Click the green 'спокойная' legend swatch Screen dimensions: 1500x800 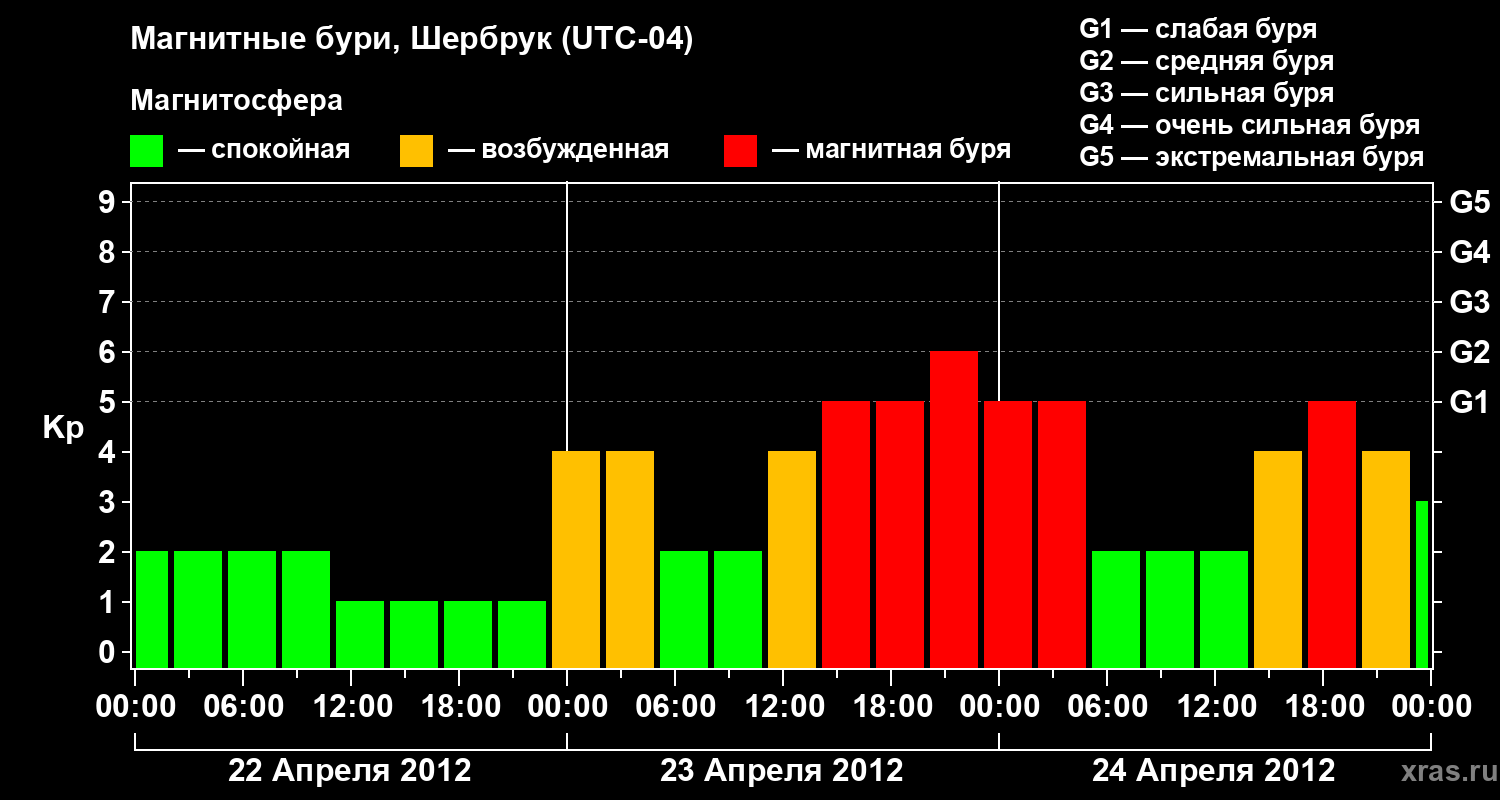click(146, 151)
